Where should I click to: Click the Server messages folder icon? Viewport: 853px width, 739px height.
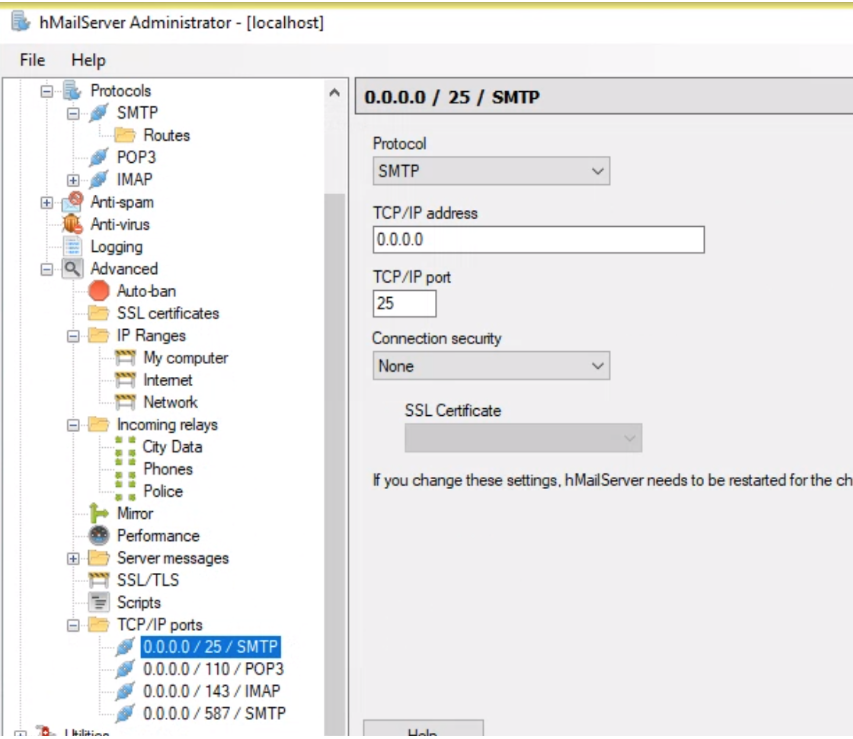pos(98,558)
